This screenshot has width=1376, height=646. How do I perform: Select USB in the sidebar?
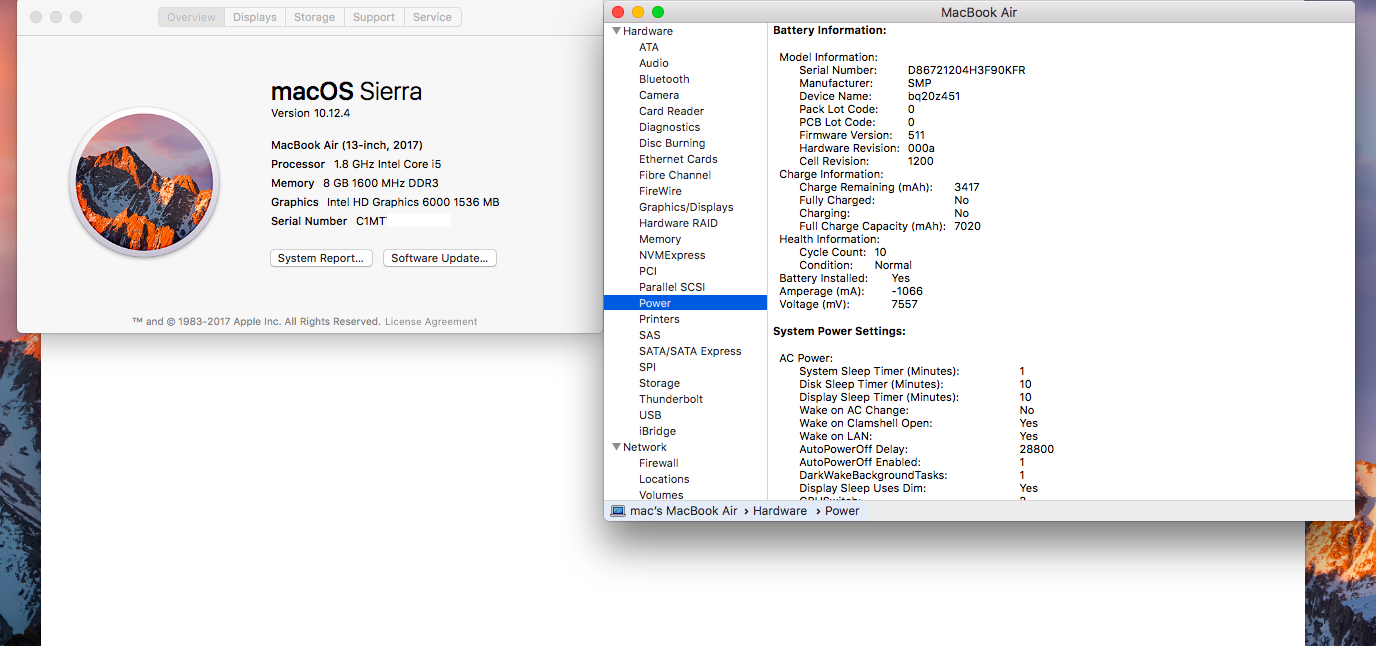[x=650, y=415]
